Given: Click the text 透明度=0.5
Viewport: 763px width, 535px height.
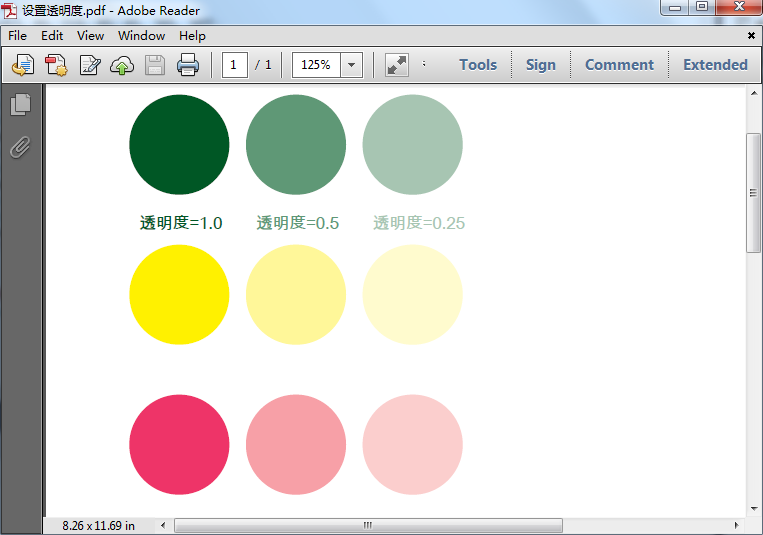Looking at the screenshot, I should coord(298,223).
